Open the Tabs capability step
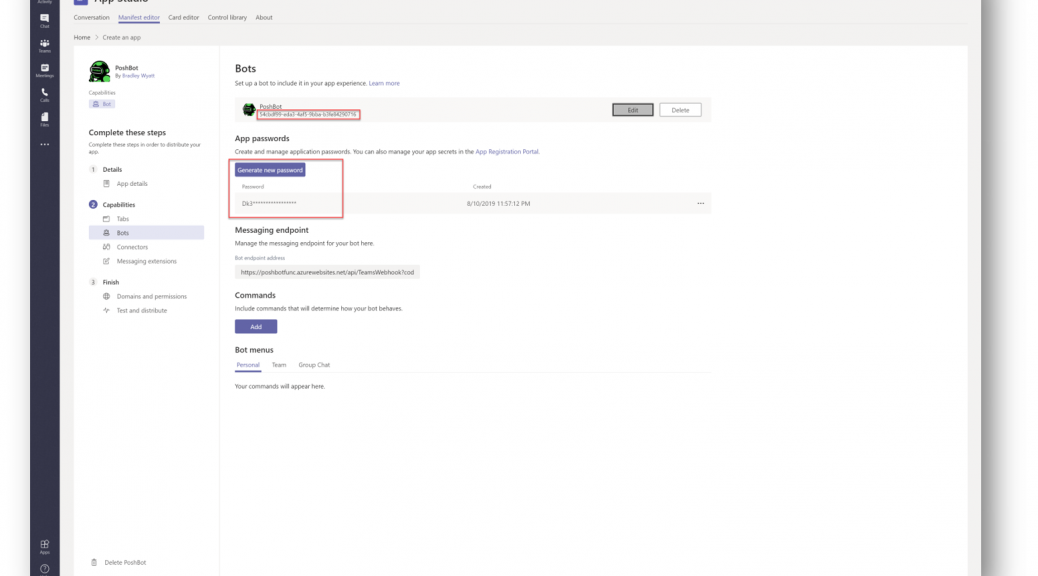Screen dimensions: 1038x576 tap(122, 218)
